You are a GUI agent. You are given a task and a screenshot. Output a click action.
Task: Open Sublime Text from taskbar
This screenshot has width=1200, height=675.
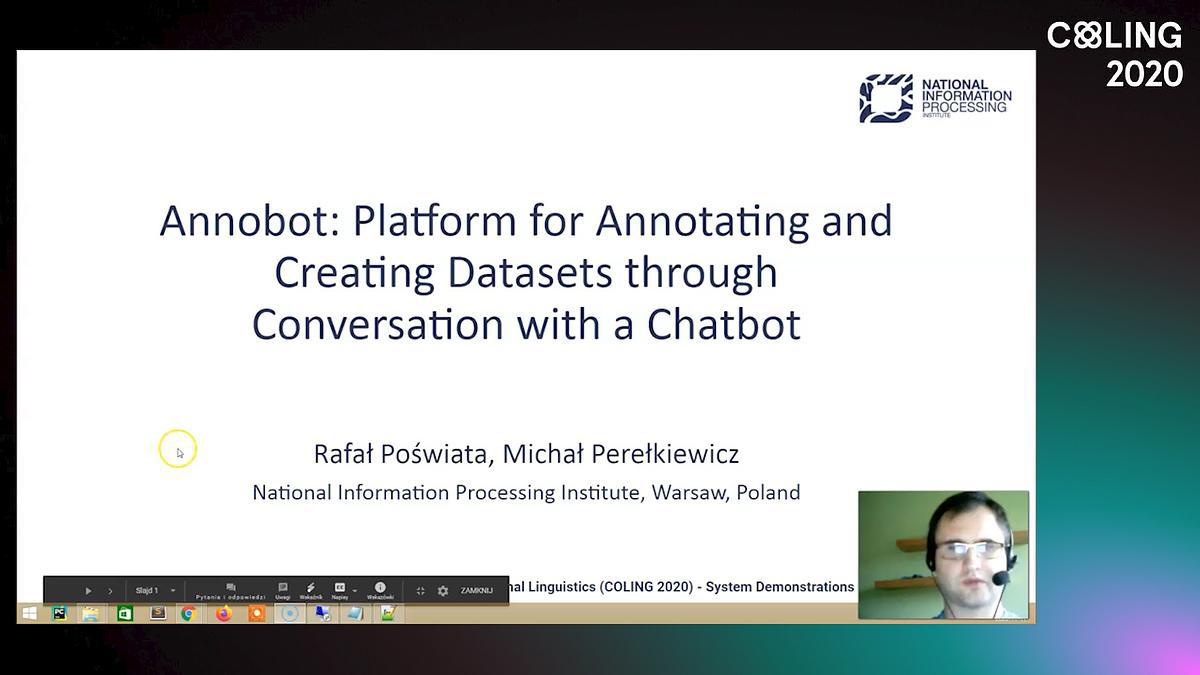click(x=157, y=613)
